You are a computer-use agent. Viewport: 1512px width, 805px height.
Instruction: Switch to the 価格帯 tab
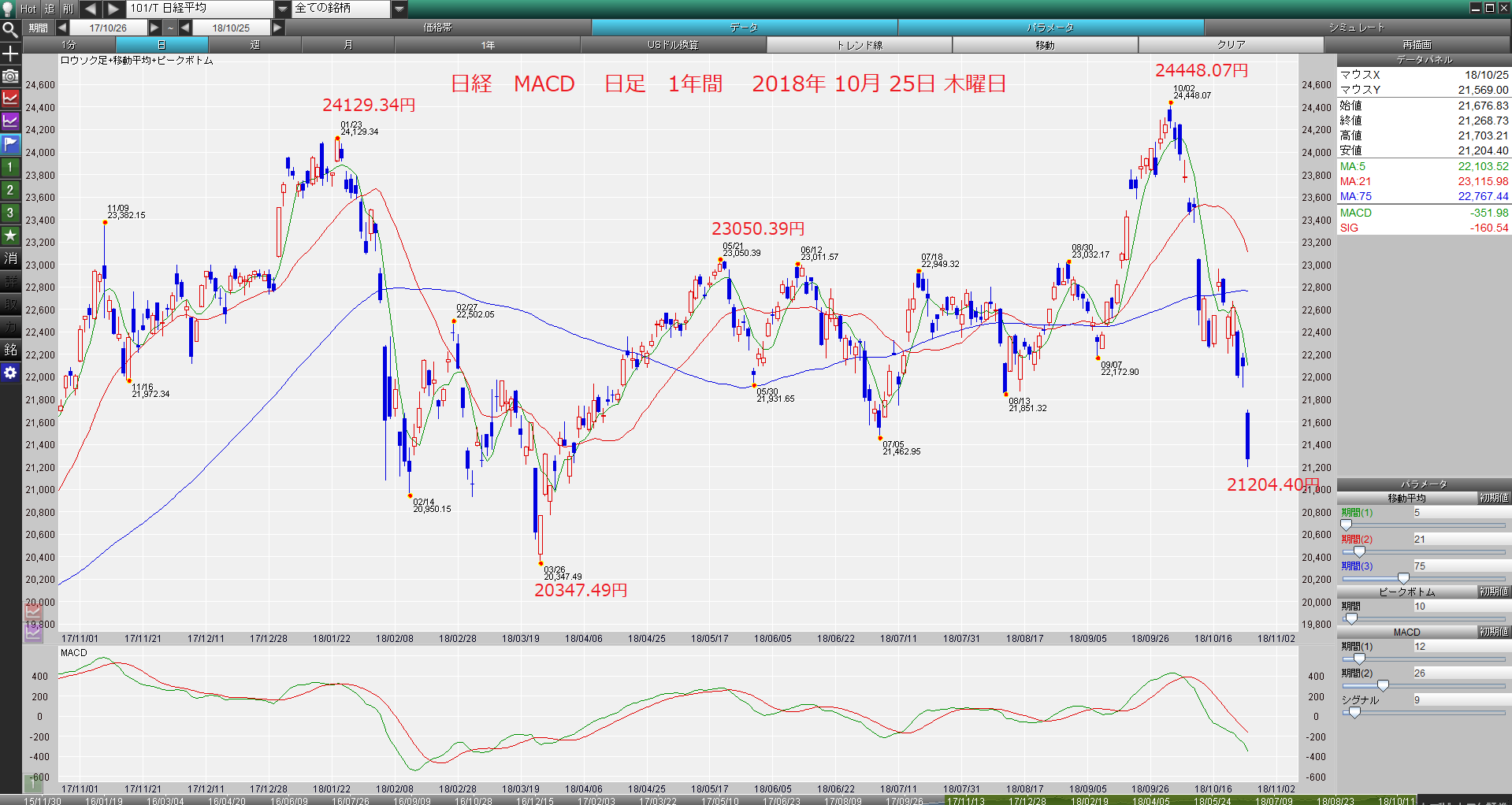(438, 28)
